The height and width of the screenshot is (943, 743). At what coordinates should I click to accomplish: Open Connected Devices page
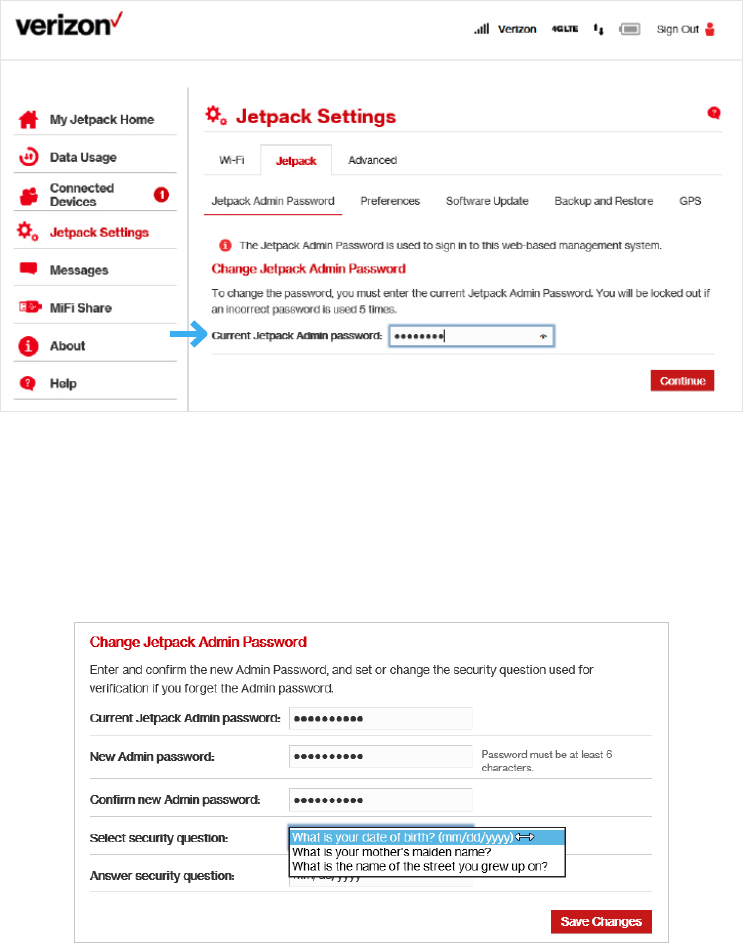point(81,195)
